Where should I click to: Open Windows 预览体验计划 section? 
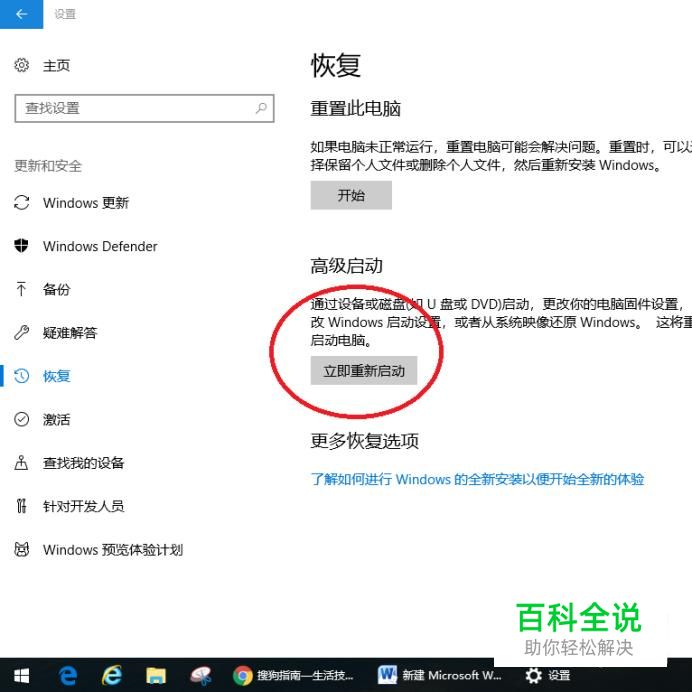pyautogui.click(x=113, y=549)
